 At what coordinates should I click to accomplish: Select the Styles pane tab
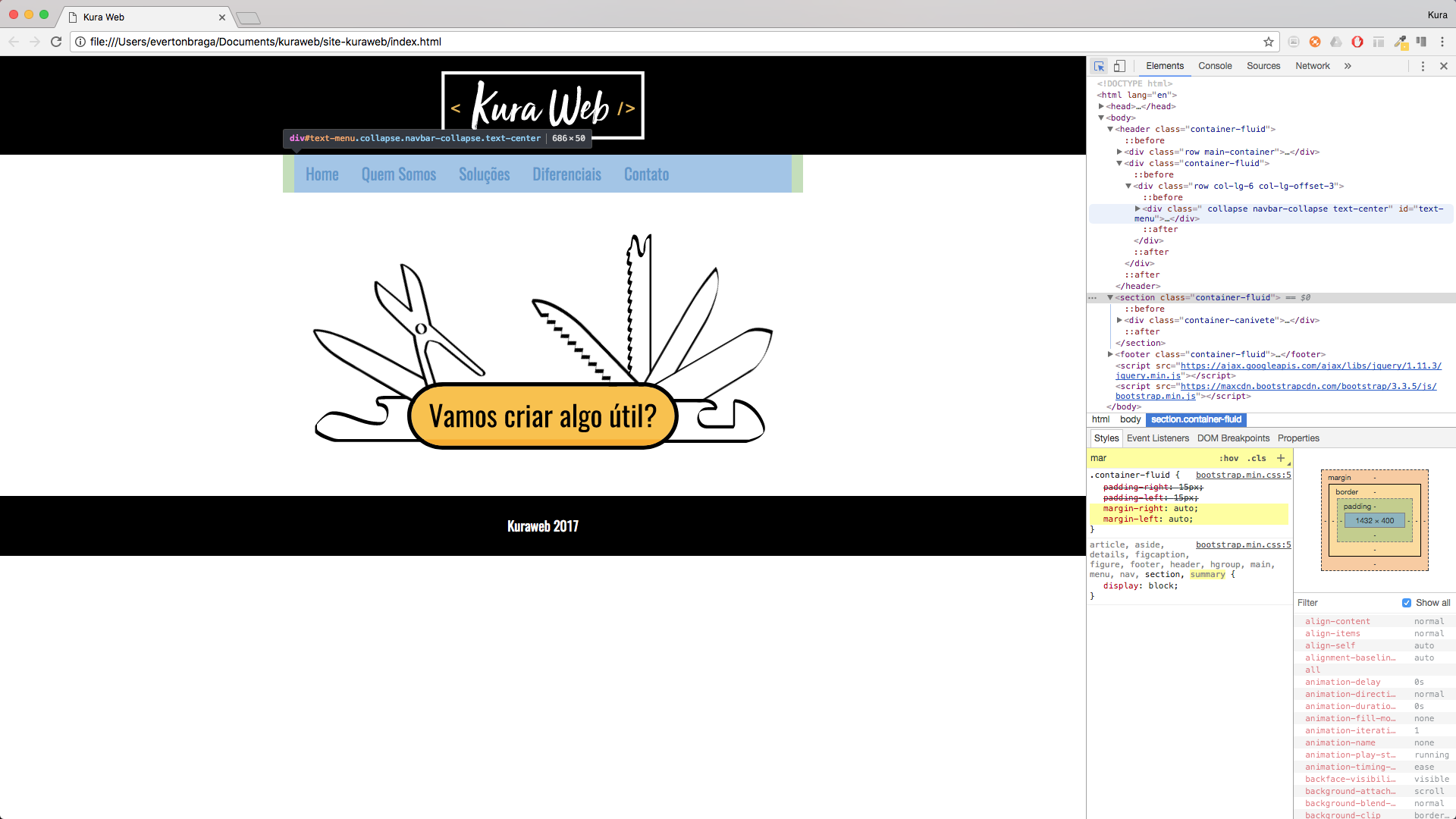(x=1106, y=438)
